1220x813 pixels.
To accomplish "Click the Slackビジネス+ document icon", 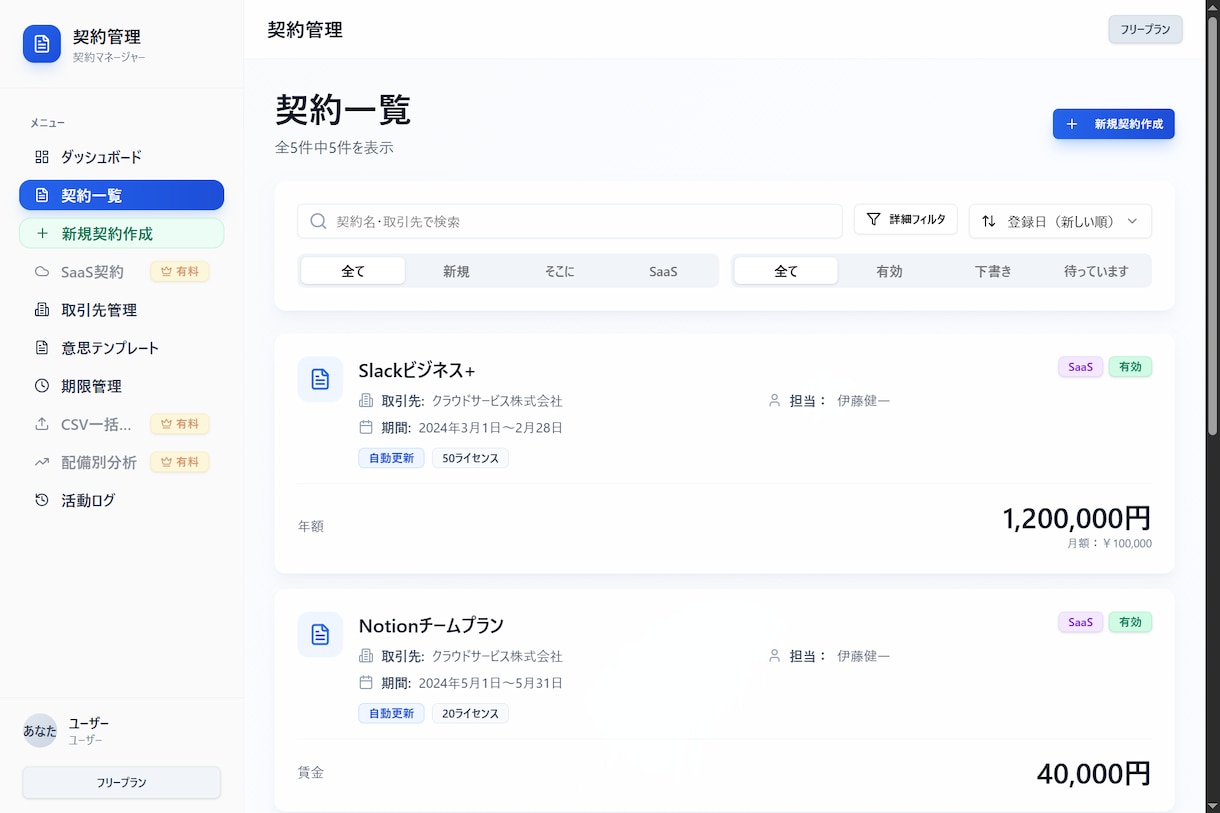I will coord(320,379).
